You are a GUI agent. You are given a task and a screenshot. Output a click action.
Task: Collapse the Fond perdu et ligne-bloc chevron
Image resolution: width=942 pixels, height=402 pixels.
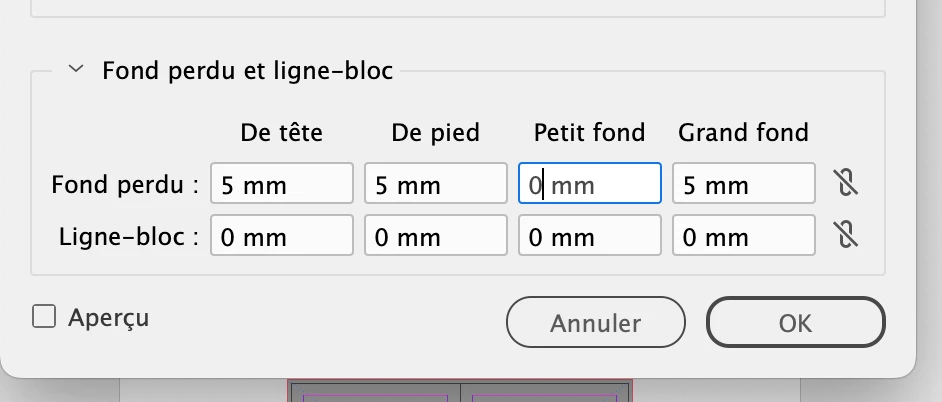(74, 71)
